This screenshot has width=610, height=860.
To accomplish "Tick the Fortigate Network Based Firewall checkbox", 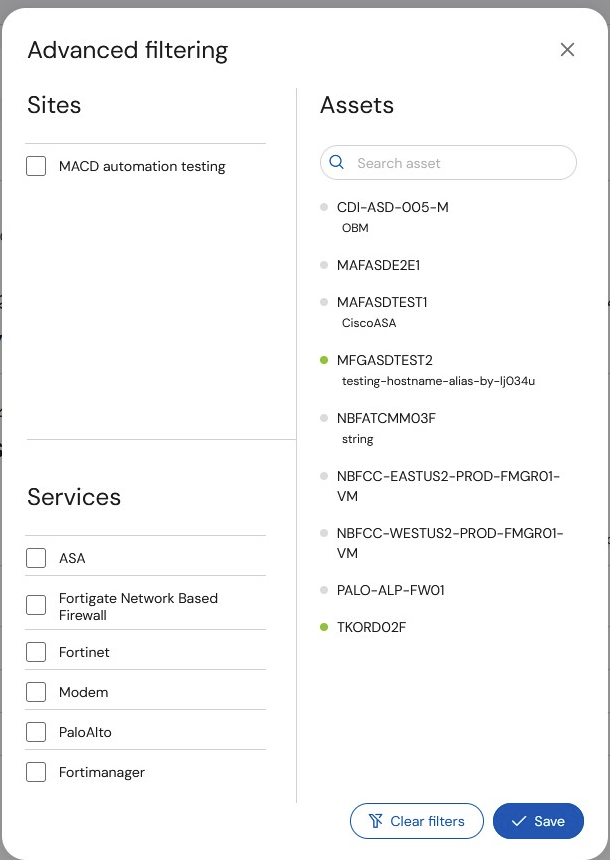I will pyautogui.click(x=36, y=605).
